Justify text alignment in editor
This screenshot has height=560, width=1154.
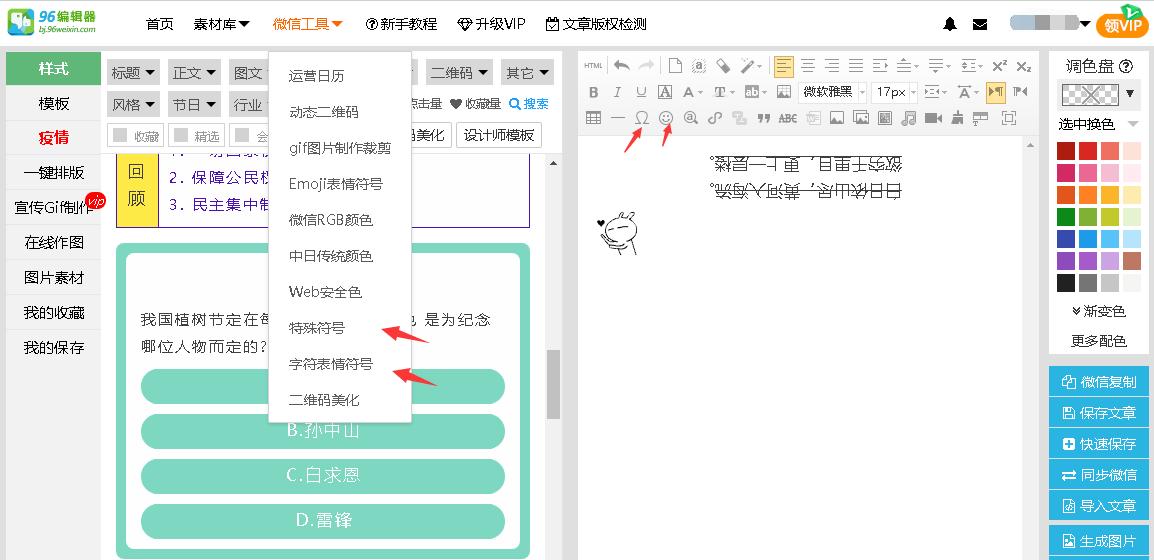[x=856, y=65]
